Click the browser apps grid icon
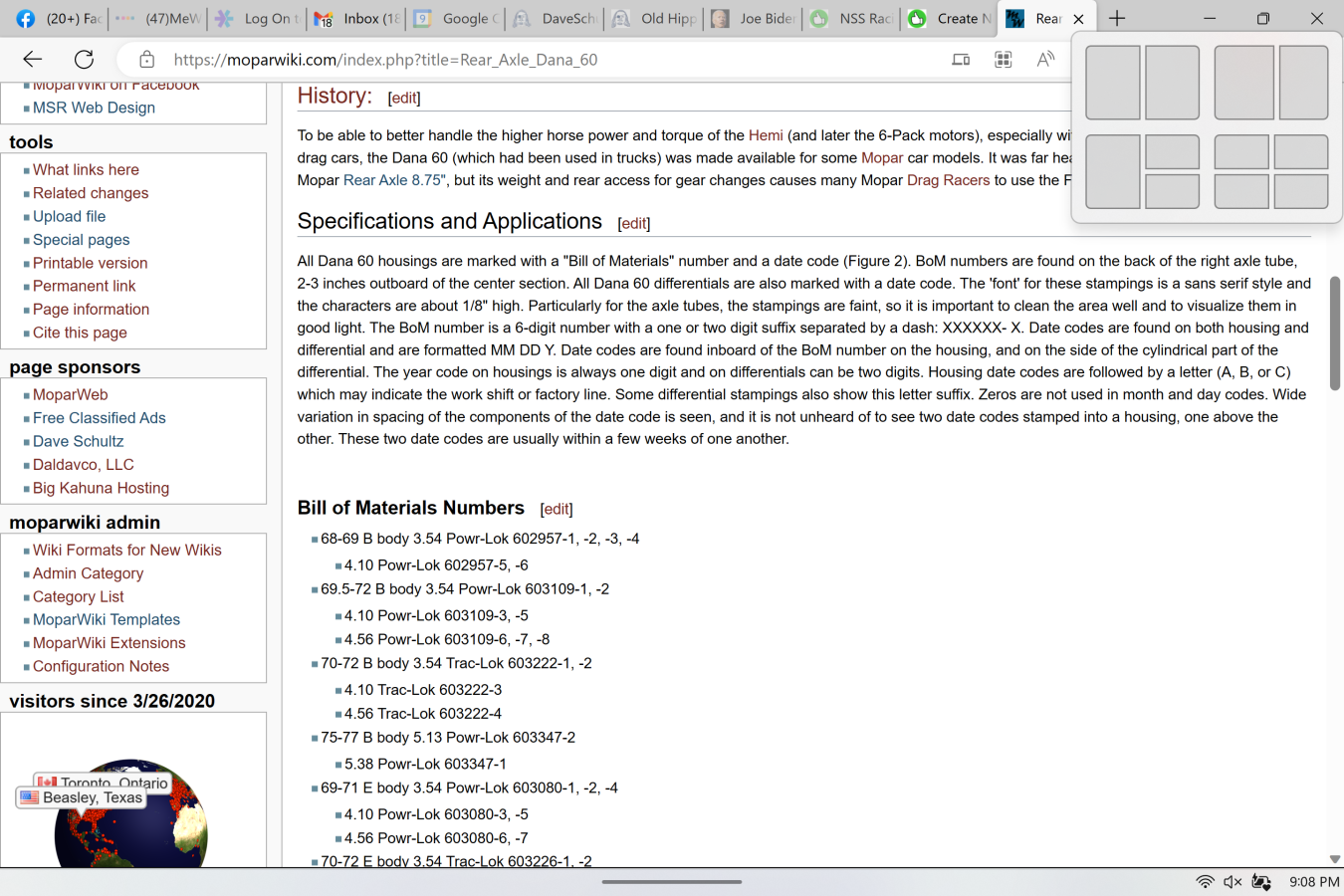1344x896 pixels. [x=1004, y=60]
